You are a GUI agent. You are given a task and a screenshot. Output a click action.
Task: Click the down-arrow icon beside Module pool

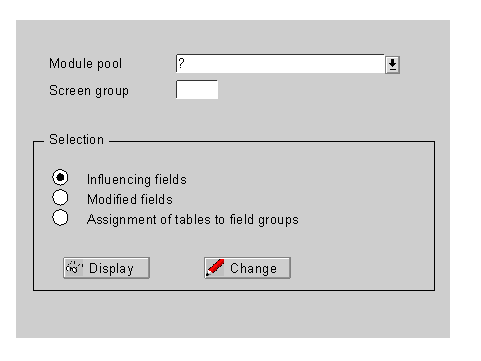392,64
